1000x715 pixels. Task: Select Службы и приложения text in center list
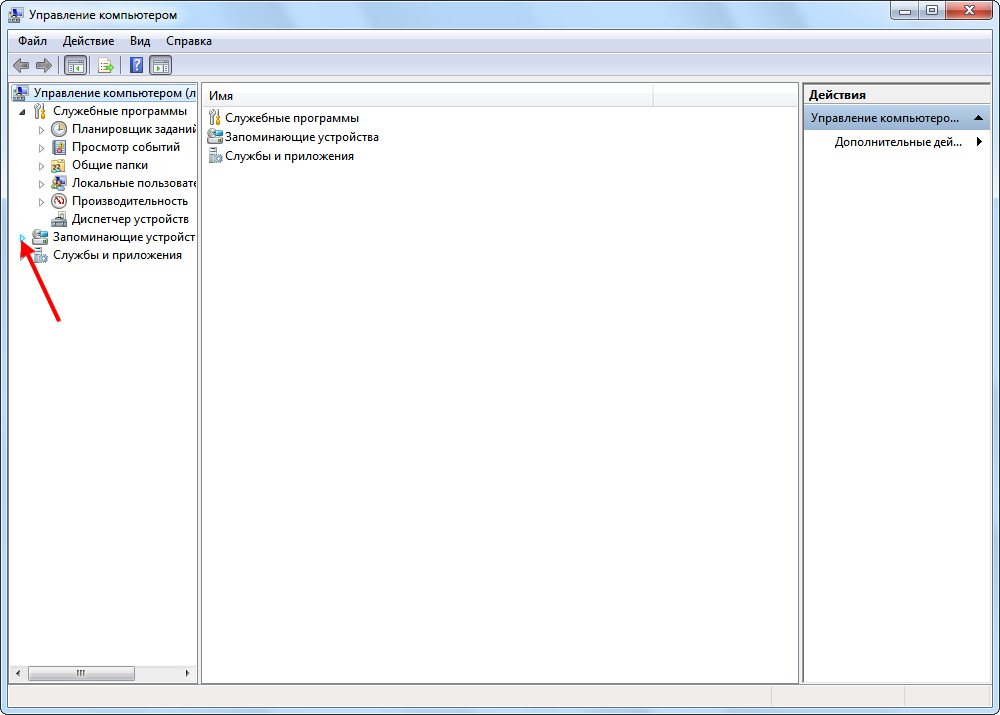click(290, 156)
